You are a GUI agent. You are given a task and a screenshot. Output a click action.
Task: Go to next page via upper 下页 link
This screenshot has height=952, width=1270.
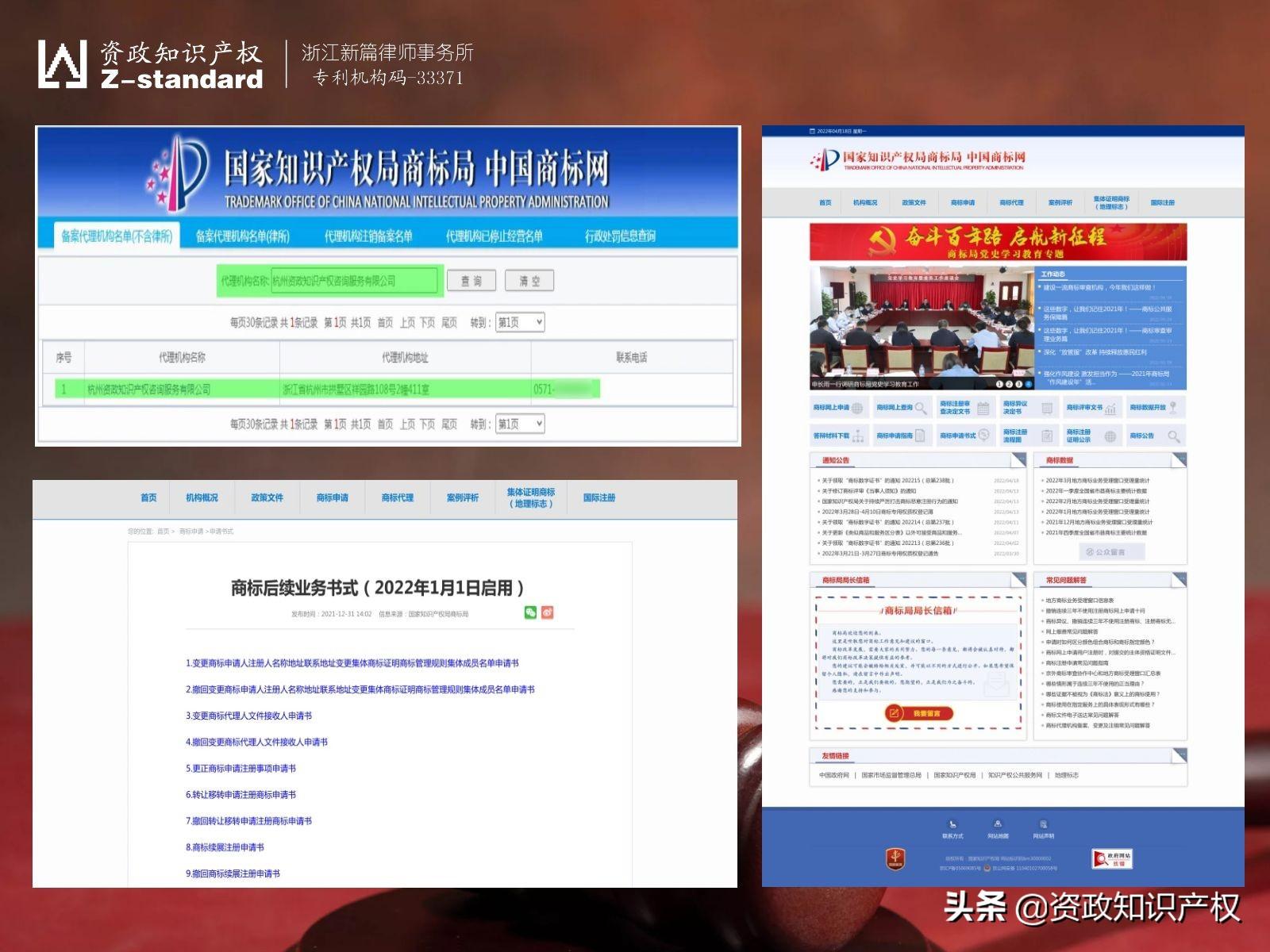click(x=428, y=322)
